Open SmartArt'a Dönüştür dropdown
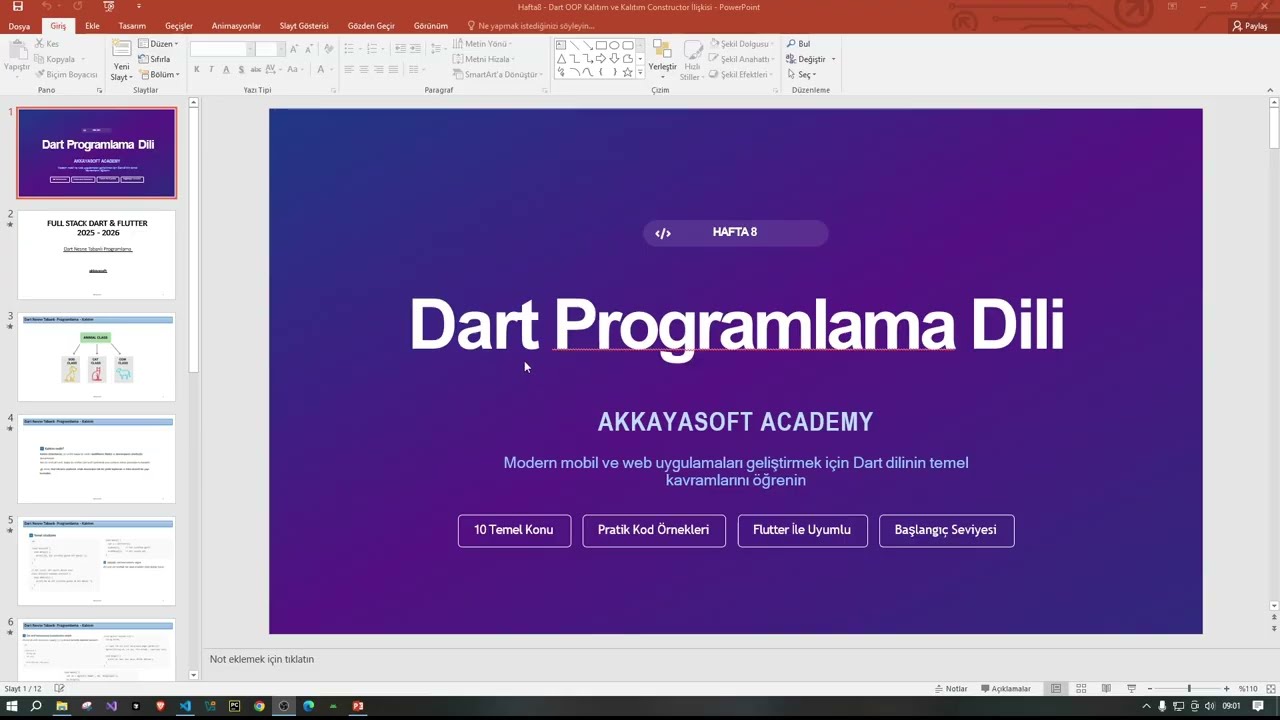 pos(498,74)
